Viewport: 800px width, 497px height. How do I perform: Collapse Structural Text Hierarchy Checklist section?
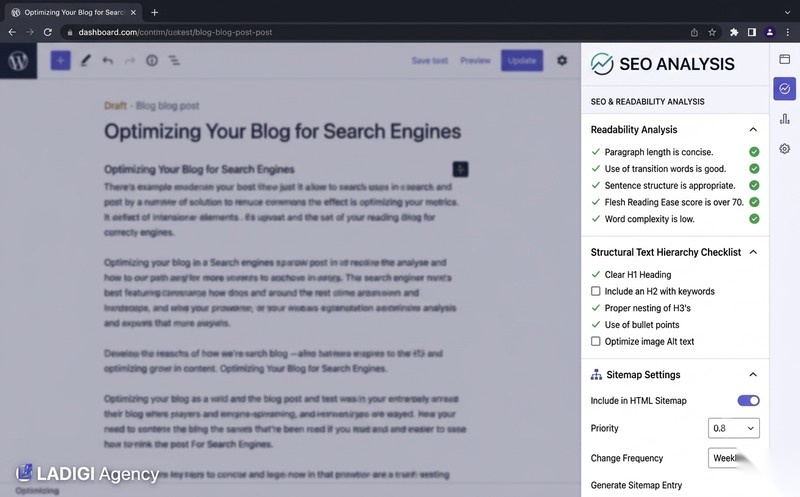tap(753, 252)
